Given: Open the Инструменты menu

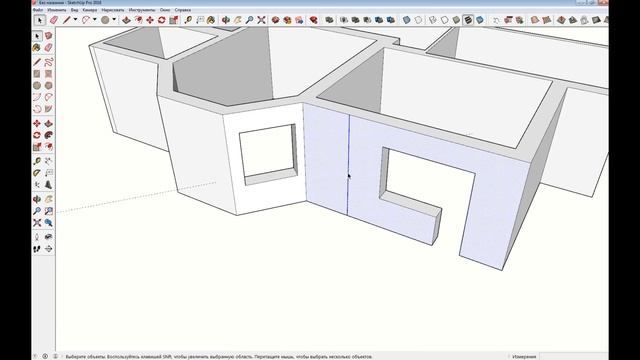Looking at the screenshot, I should pos(142,10).
